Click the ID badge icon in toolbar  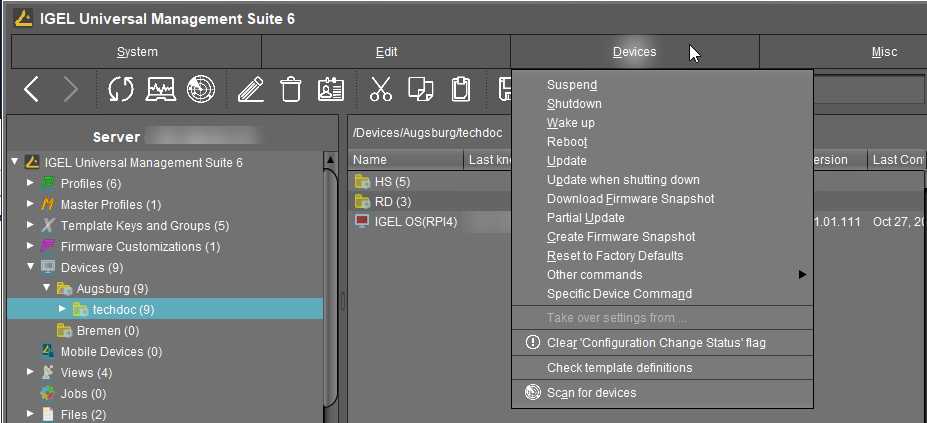(330, 90)
